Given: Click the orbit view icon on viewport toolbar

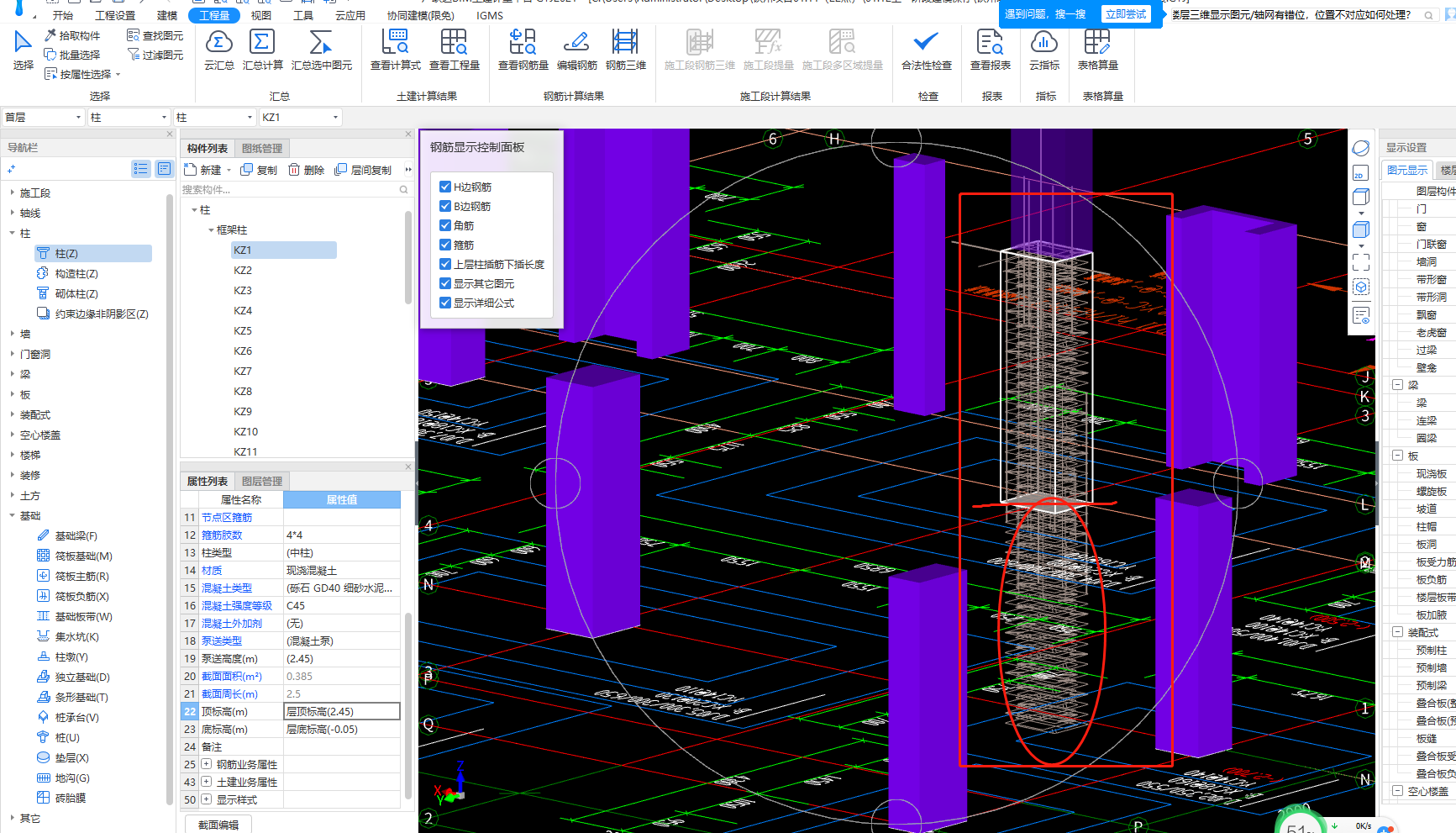Looking at the screenshot, I should tap(1360, 148).
